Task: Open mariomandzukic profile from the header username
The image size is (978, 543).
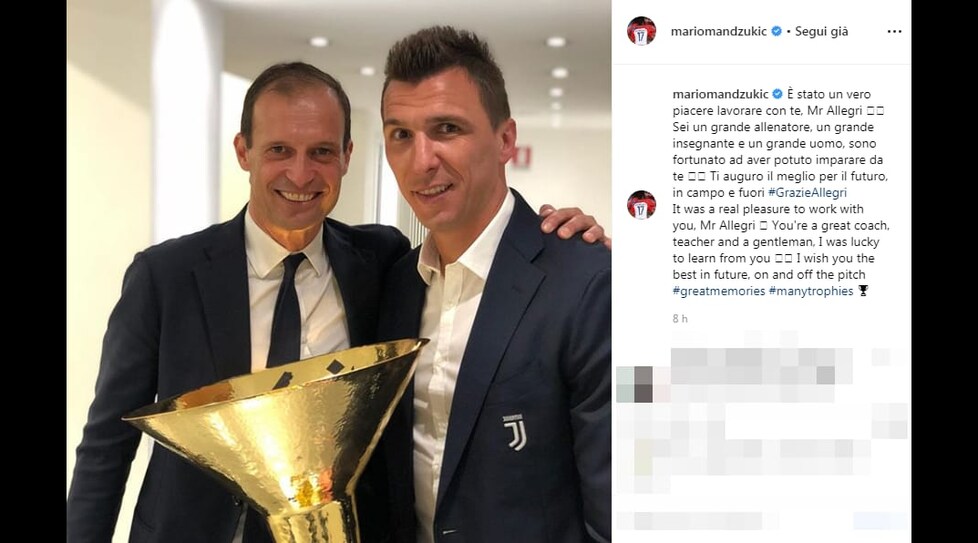Action: 719,31
